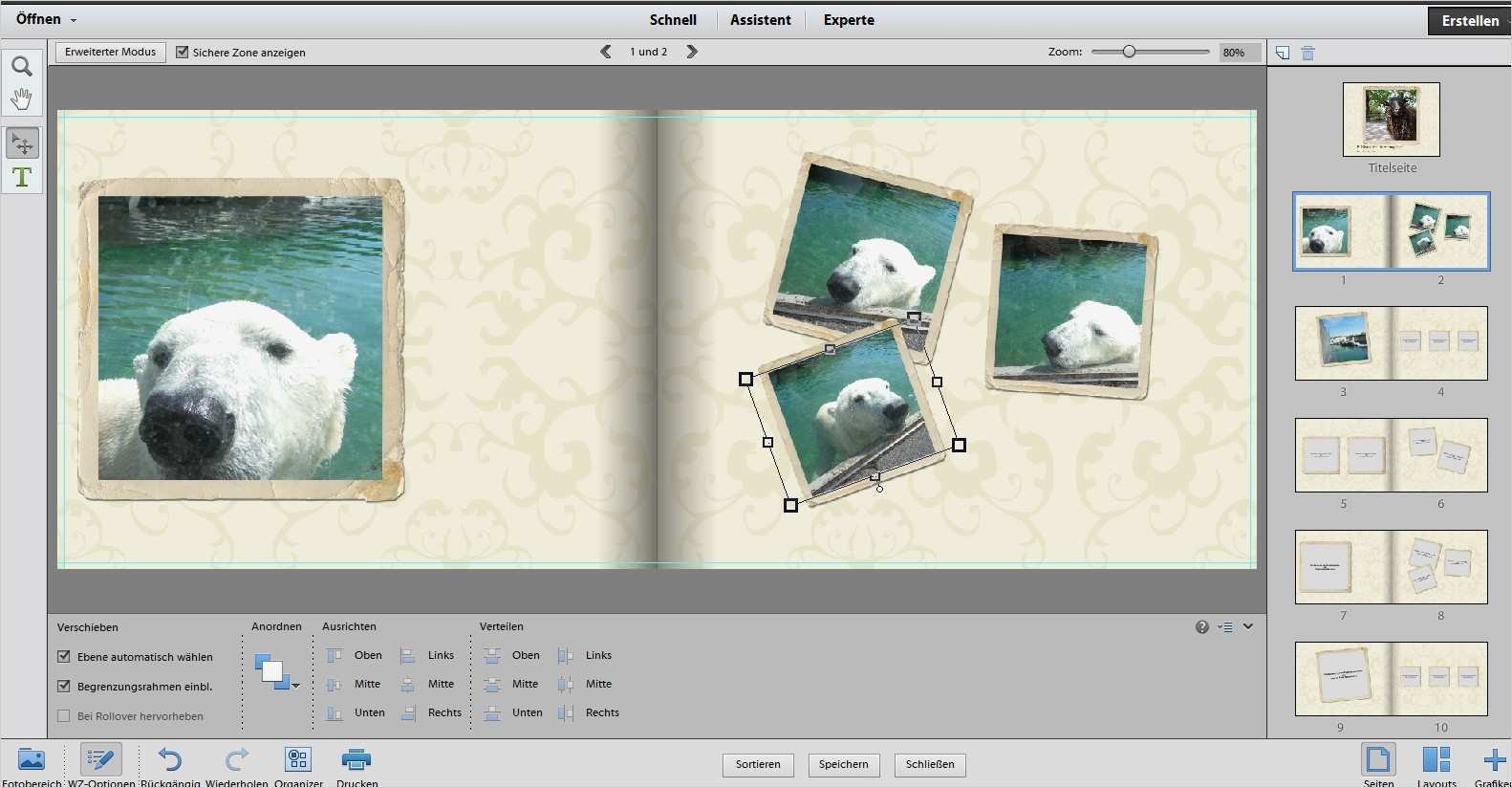
Task: Adjust the Zoom slider handle
Action: [1129, 52]
